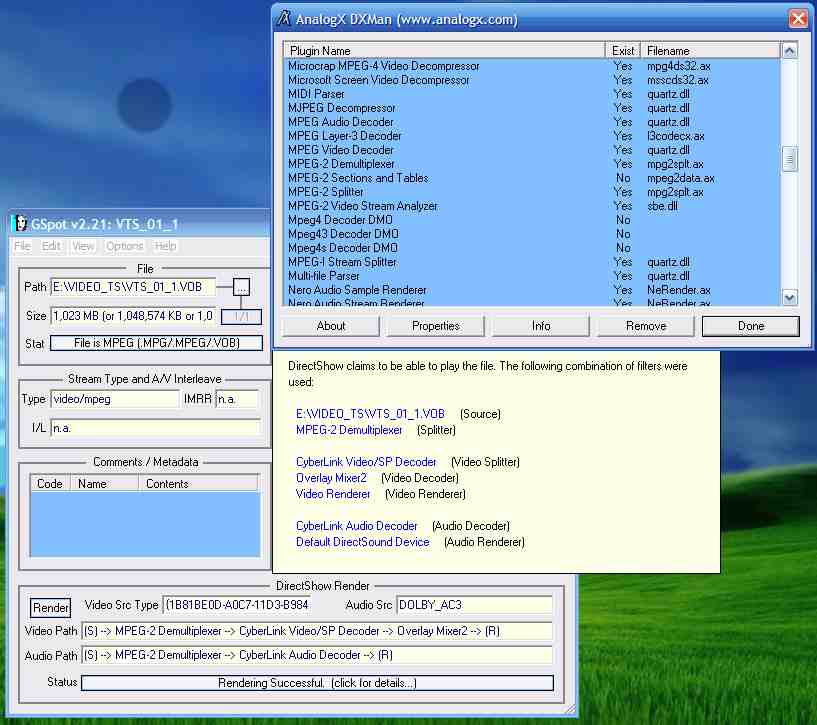Image resolution: width=817 pixels, height=725 pixels.
Task: Click the Video Path field
Action: [x=317, y=631]
